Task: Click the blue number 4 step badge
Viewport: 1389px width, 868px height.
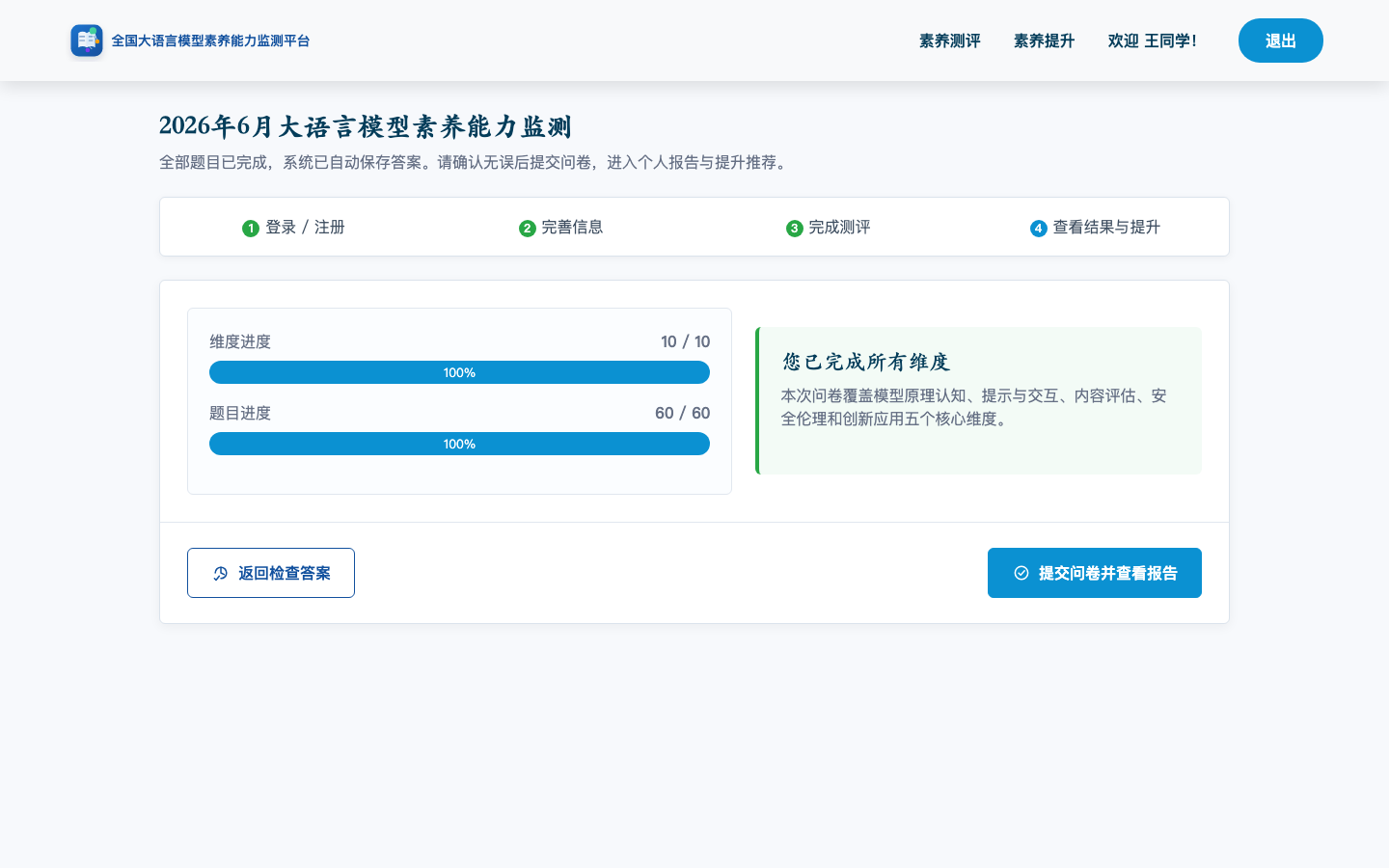Action: pos(1038,229)
